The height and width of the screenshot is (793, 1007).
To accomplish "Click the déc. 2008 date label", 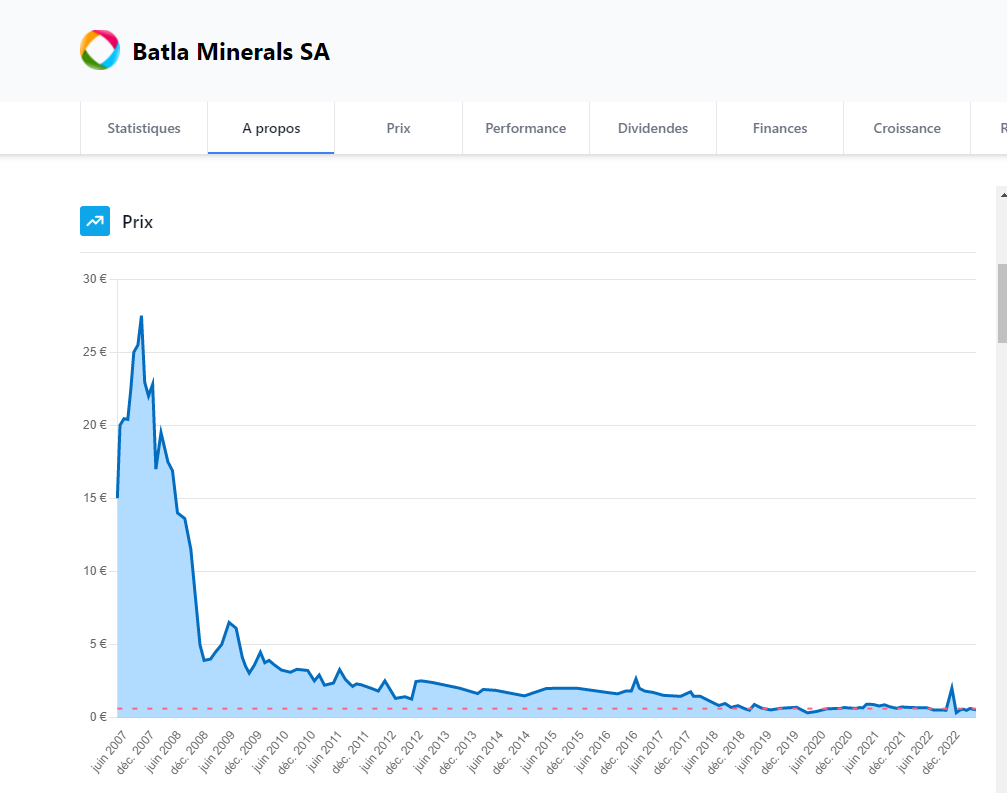I will [x=189, y=751].
